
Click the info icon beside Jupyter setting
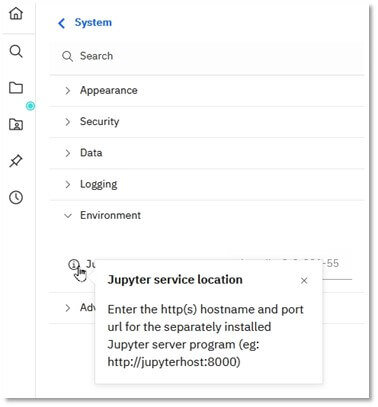(x=74, y=265)
